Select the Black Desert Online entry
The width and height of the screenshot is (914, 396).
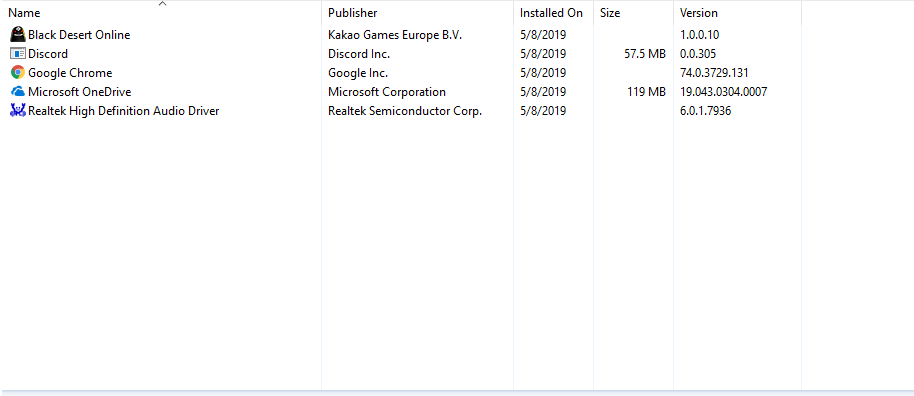79,35
